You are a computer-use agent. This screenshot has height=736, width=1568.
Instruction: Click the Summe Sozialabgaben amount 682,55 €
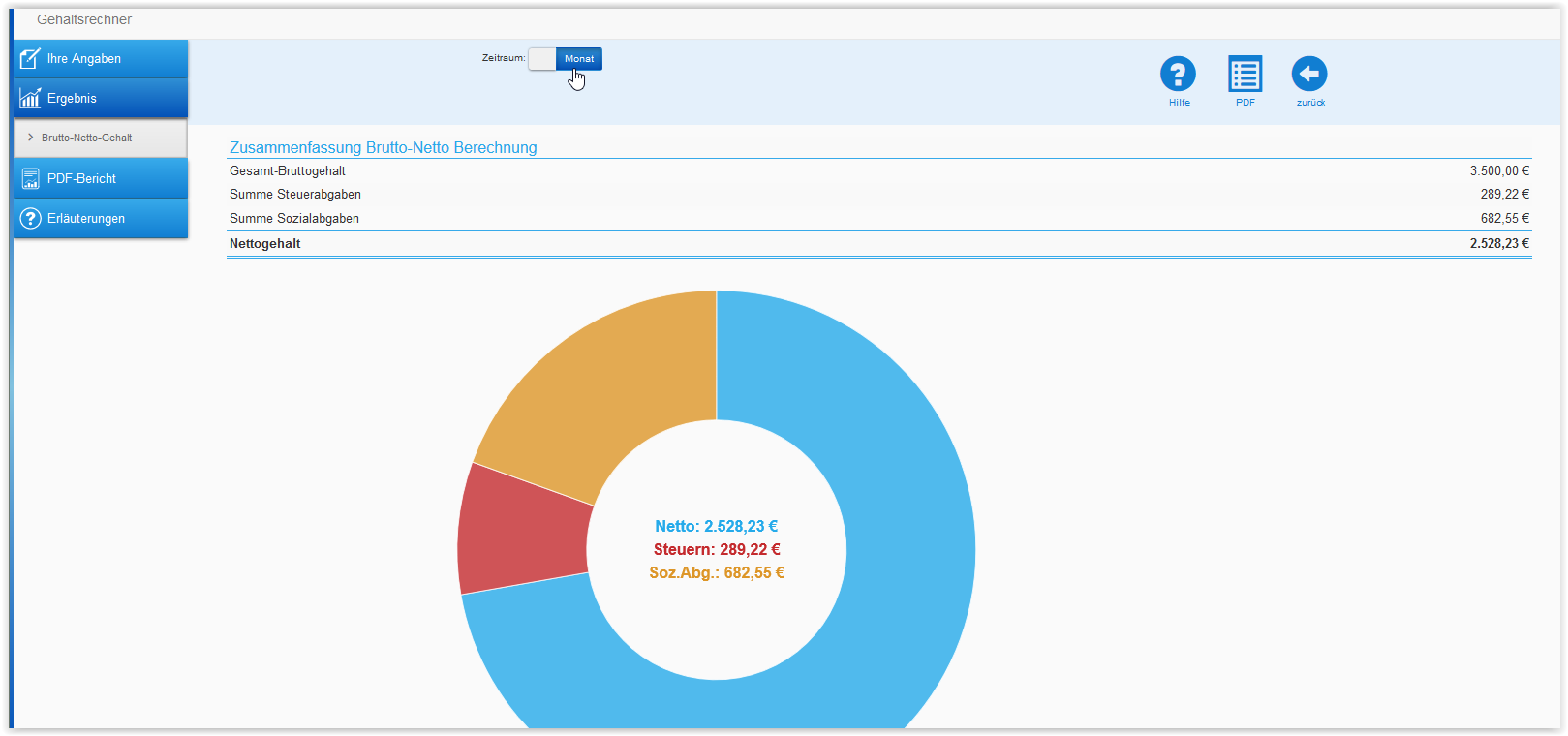[1504, 219]
